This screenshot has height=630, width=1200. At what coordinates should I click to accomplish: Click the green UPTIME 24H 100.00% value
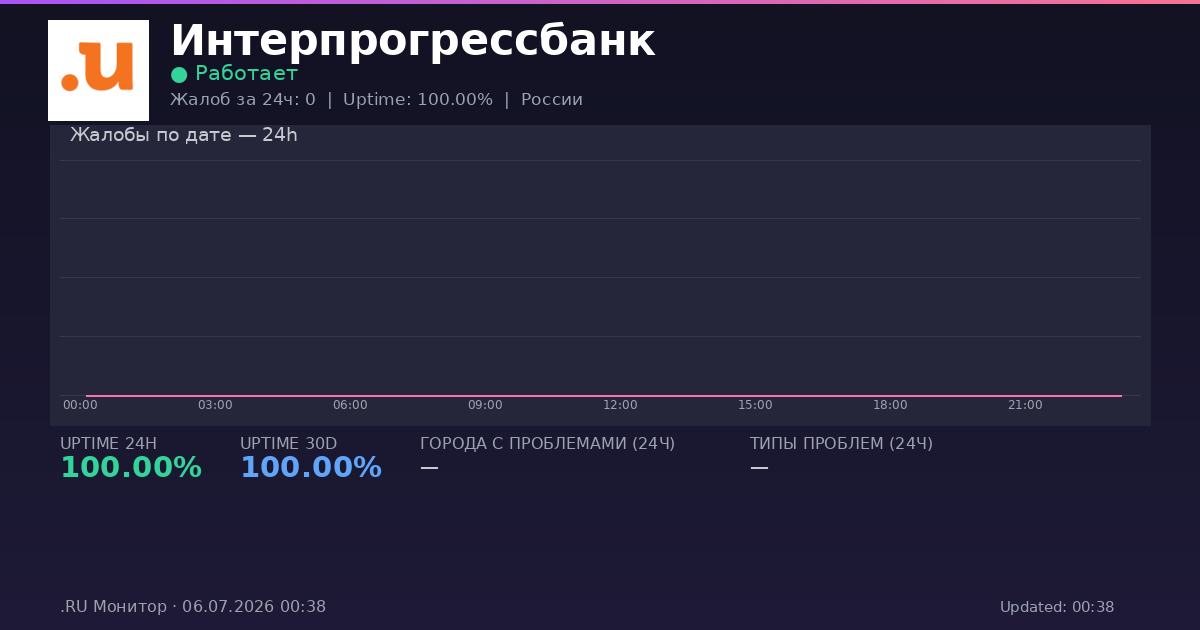point(131,468)
